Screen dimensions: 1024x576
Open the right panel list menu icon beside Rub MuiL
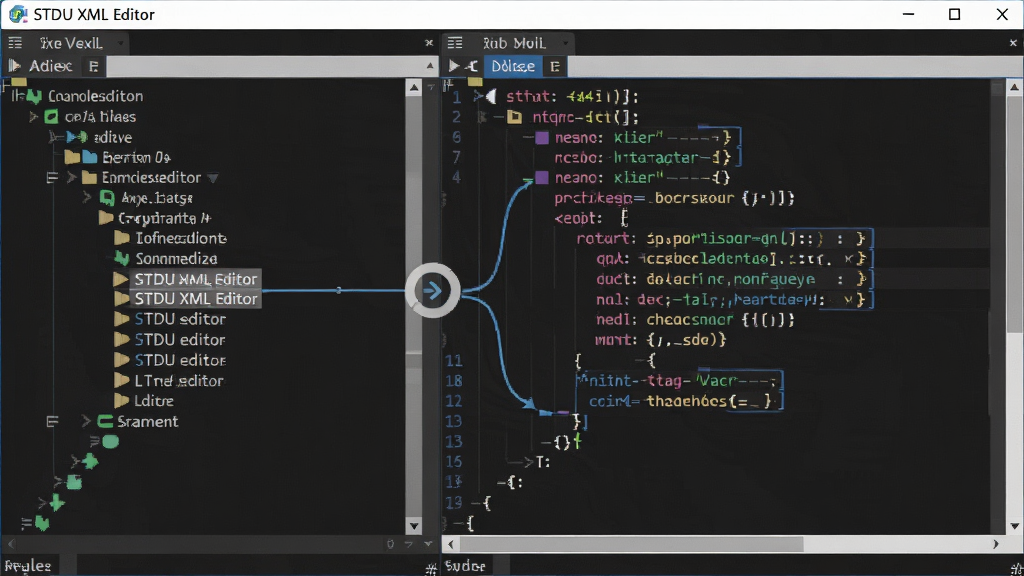455,43
